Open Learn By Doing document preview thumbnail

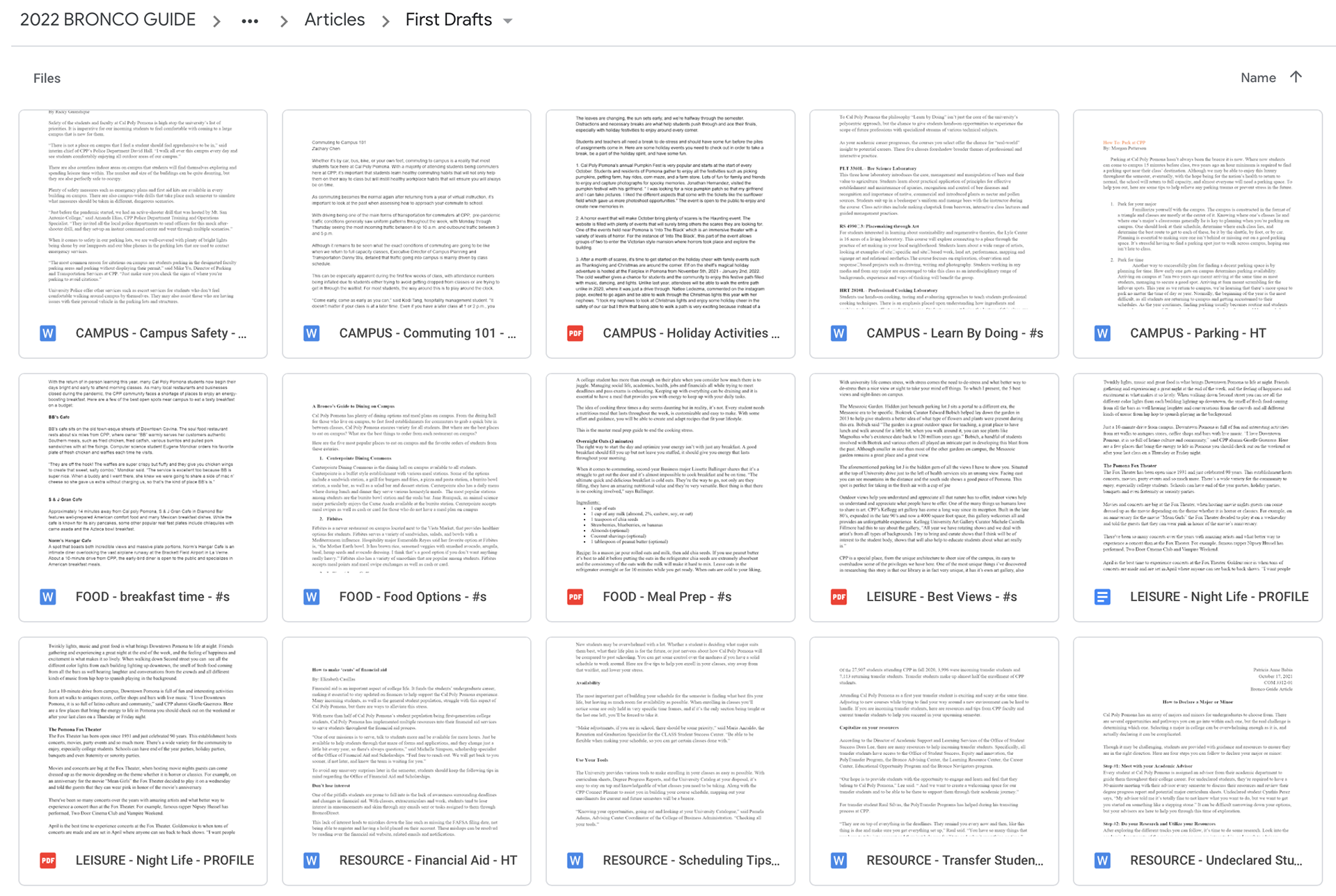(935, 209)
